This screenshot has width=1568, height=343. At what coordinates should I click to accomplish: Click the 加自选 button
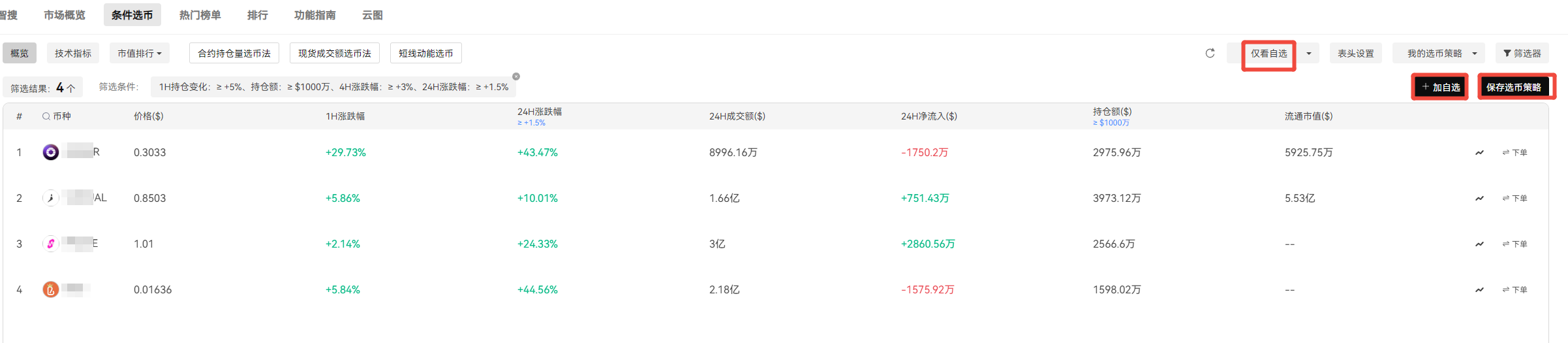tap(1441, 87)
